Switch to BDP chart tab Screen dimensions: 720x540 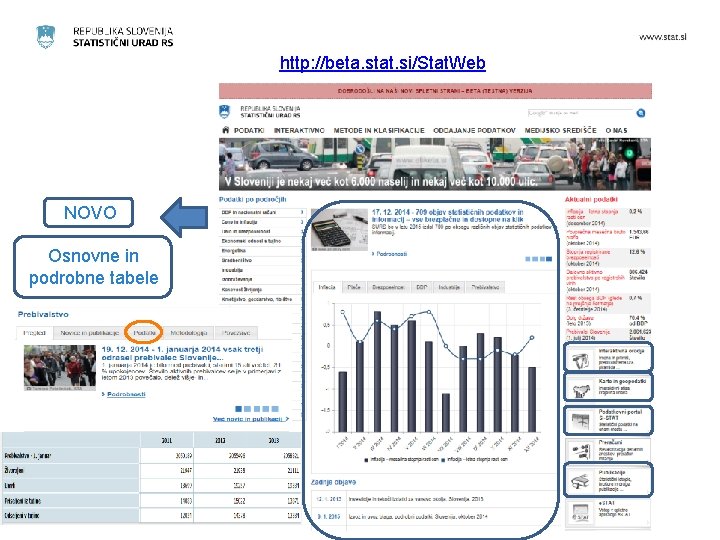click(421, 287)
